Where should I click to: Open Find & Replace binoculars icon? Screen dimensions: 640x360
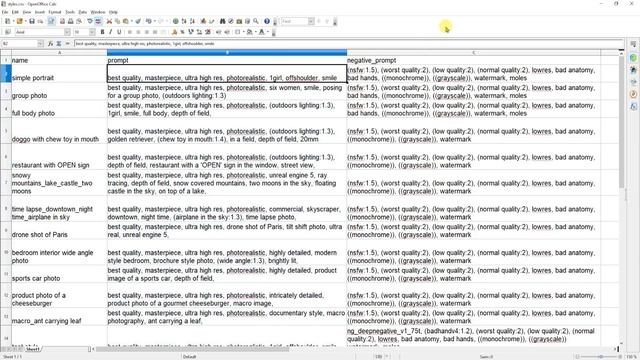tap(222, 21)
